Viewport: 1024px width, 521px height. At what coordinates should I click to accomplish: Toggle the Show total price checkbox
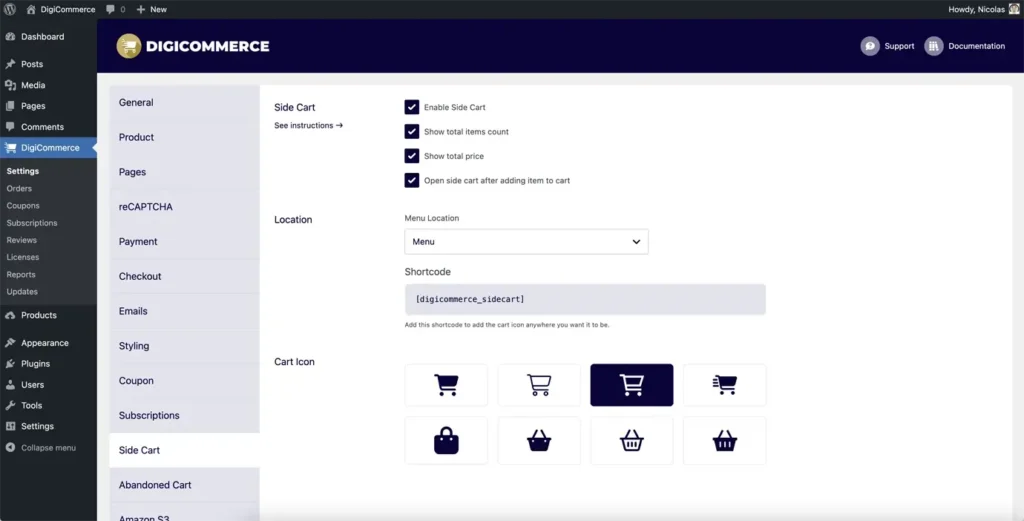click(412, 156)
